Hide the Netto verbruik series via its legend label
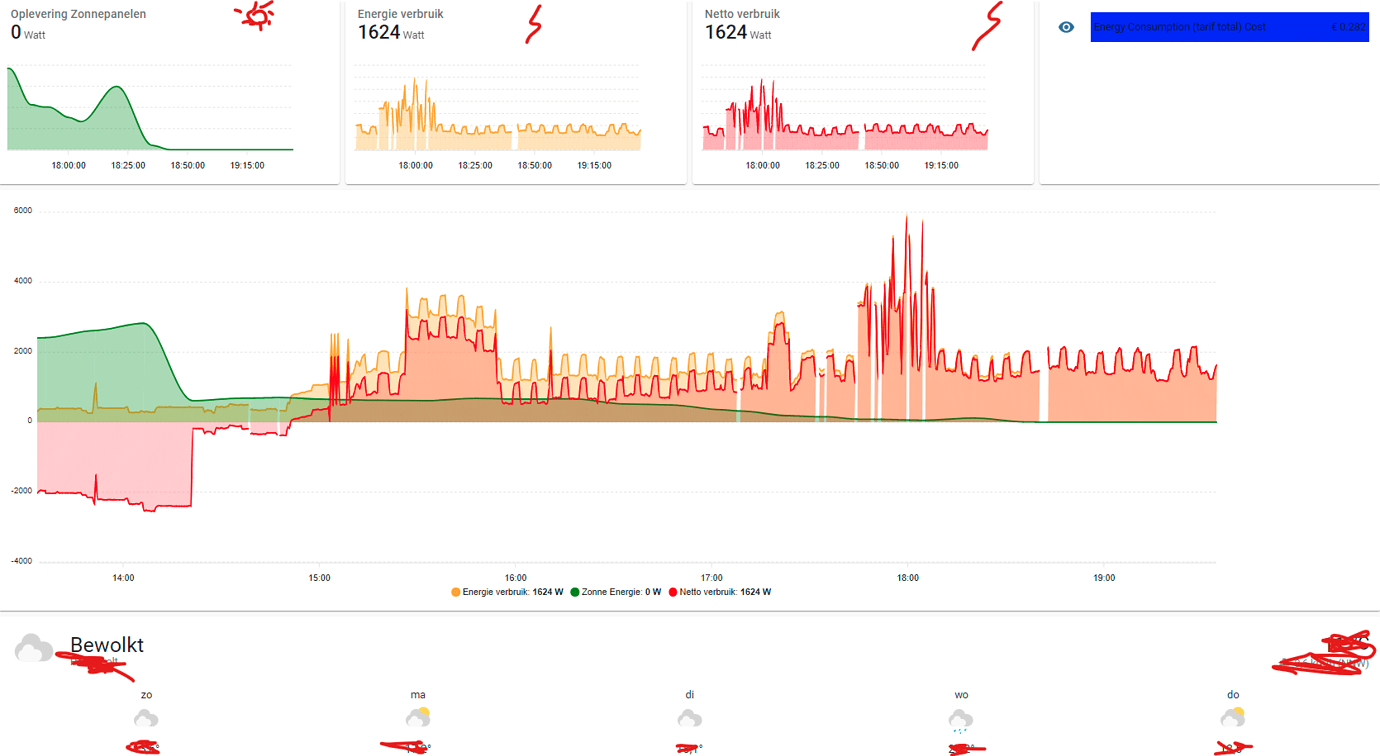1380x756 pixels. (720, 591)
